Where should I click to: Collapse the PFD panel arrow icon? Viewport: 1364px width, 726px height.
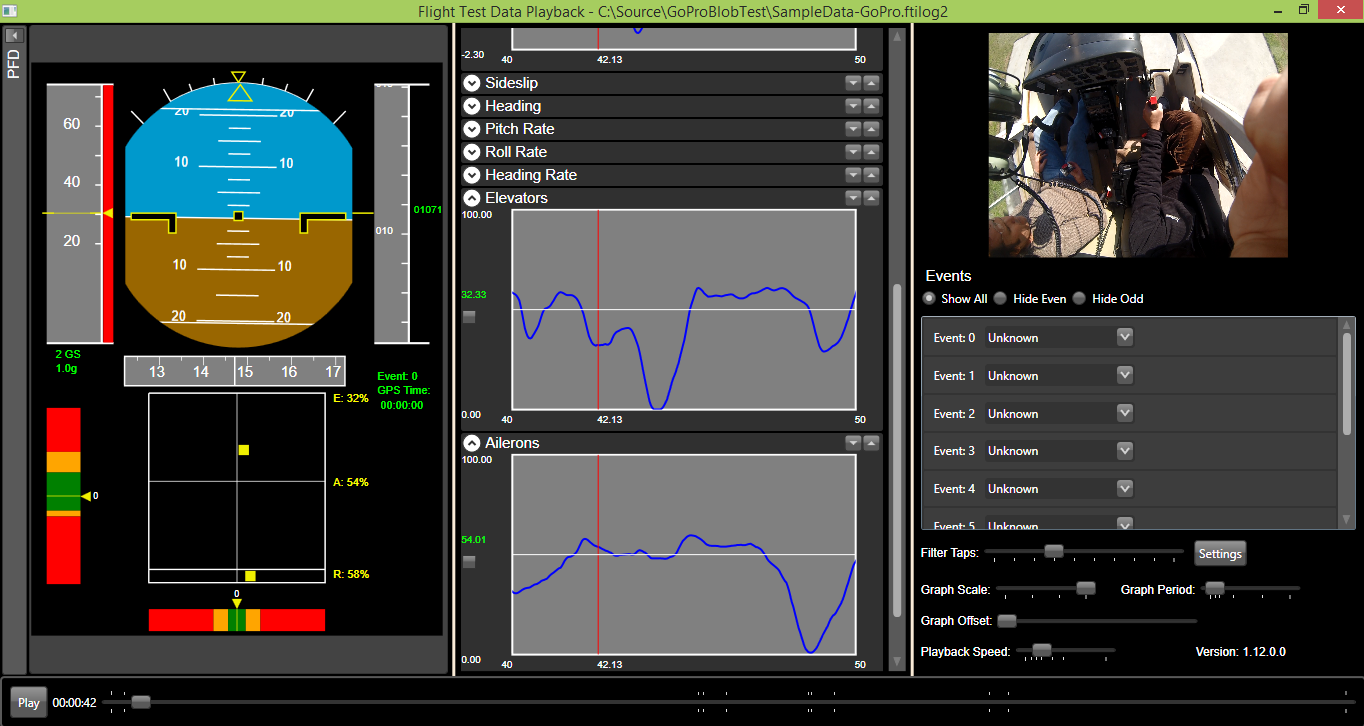point(13,35)
